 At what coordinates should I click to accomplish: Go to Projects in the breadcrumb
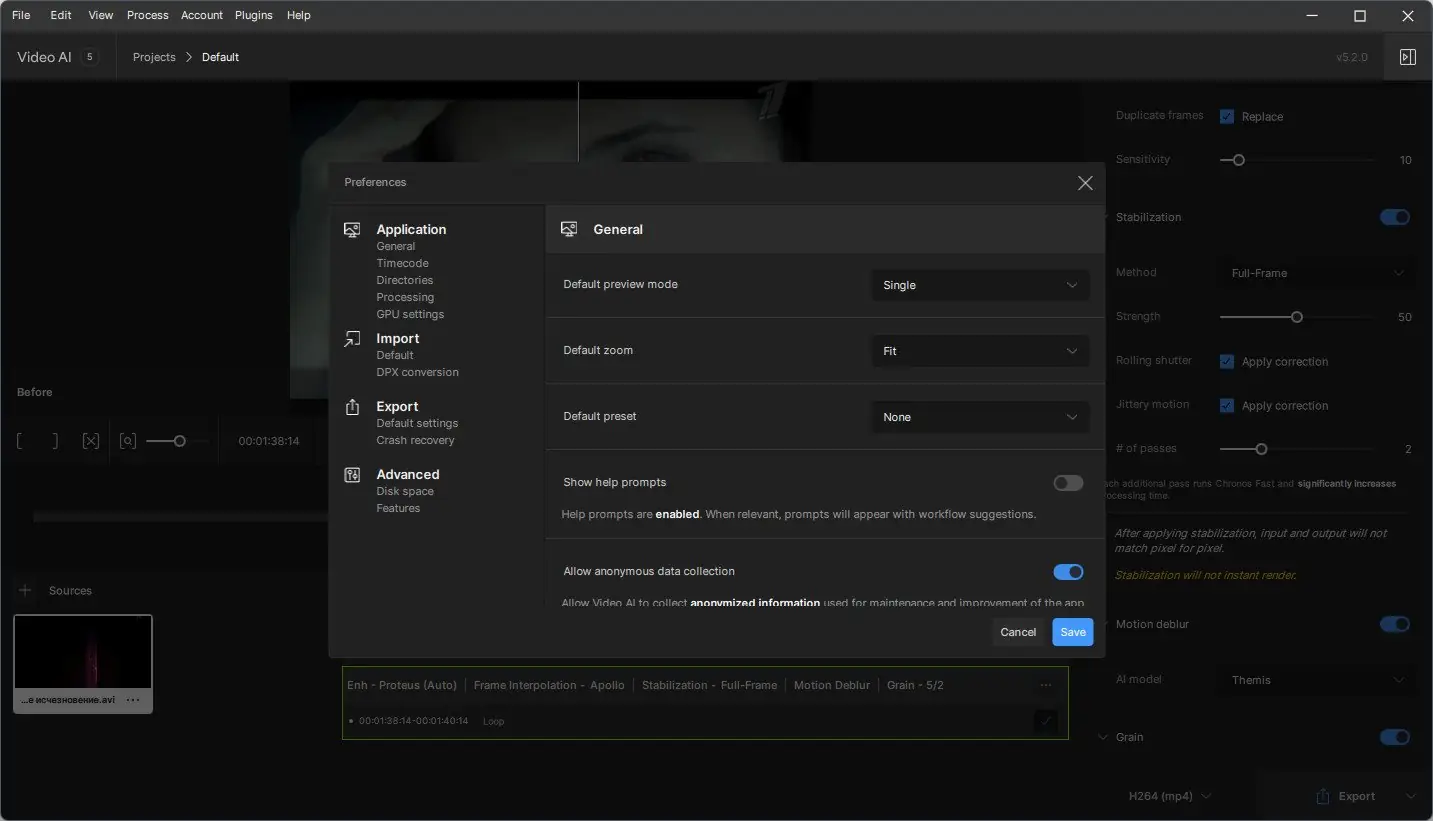click(154, 57)
